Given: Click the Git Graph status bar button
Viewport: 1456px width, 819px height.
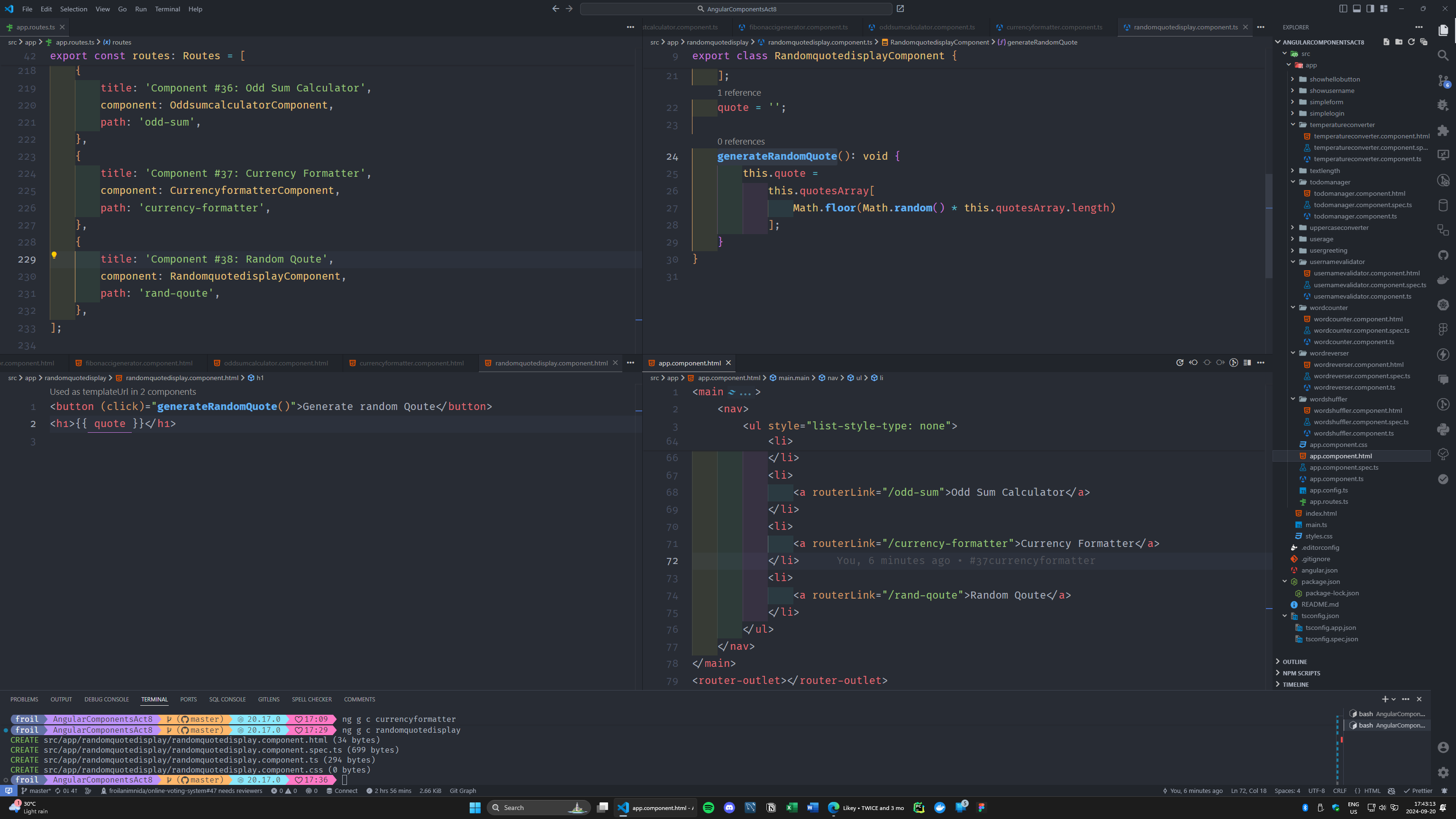Looking at the screenshot, I should (463, 791).
